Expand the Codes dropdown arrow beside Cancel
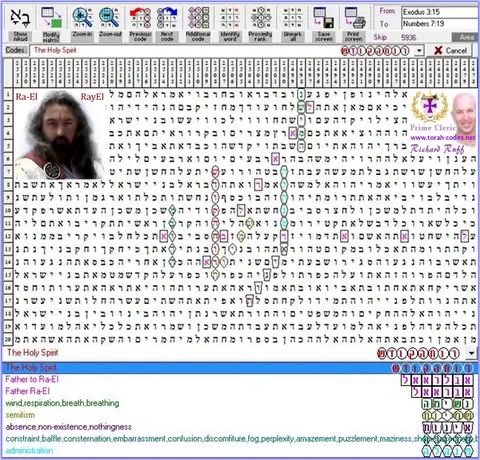The width and height of the screenshot is (480, 460). click(x=419, y=51)
